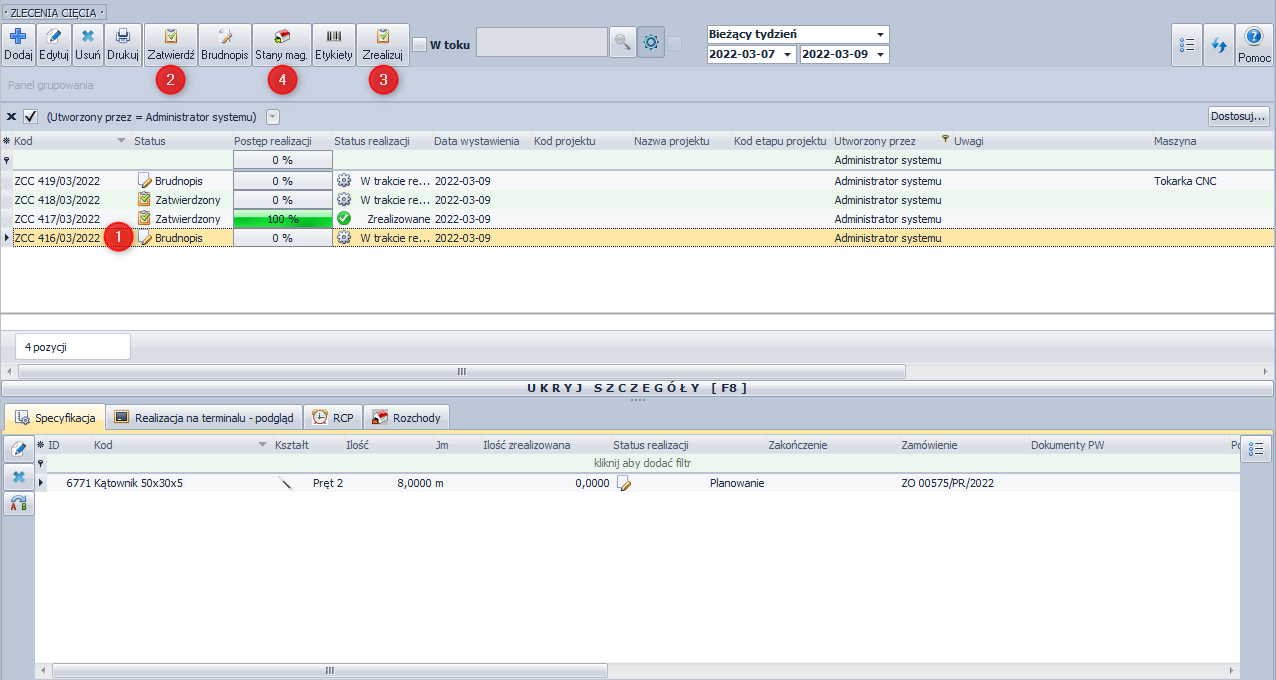
Task: Collapse details via UKRYJ SZCZEGÓŁY [F8] bar
Action: point(637,388)
